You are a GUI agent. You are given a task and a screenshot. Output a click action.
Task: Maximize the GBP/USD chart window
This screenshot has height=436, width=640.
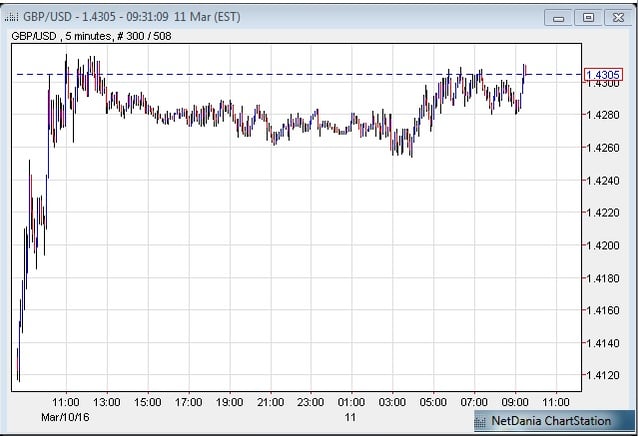587,17
